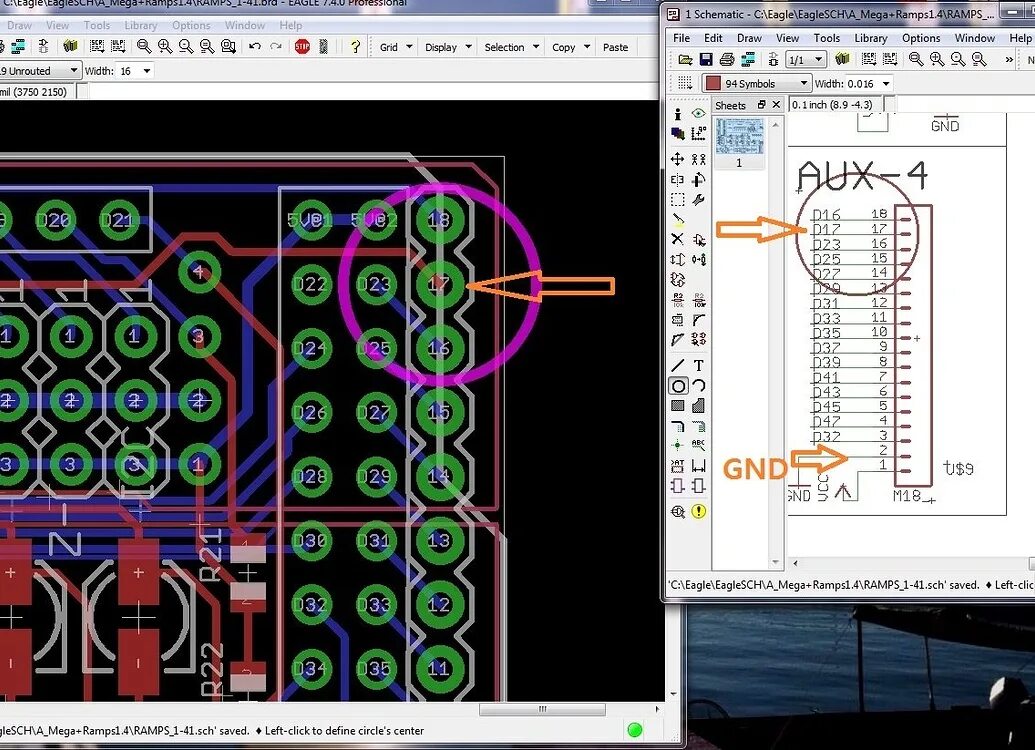The image size is (1035, 750).
Task: Open the Library menu in Schematic window
Action: click(871, 38)
